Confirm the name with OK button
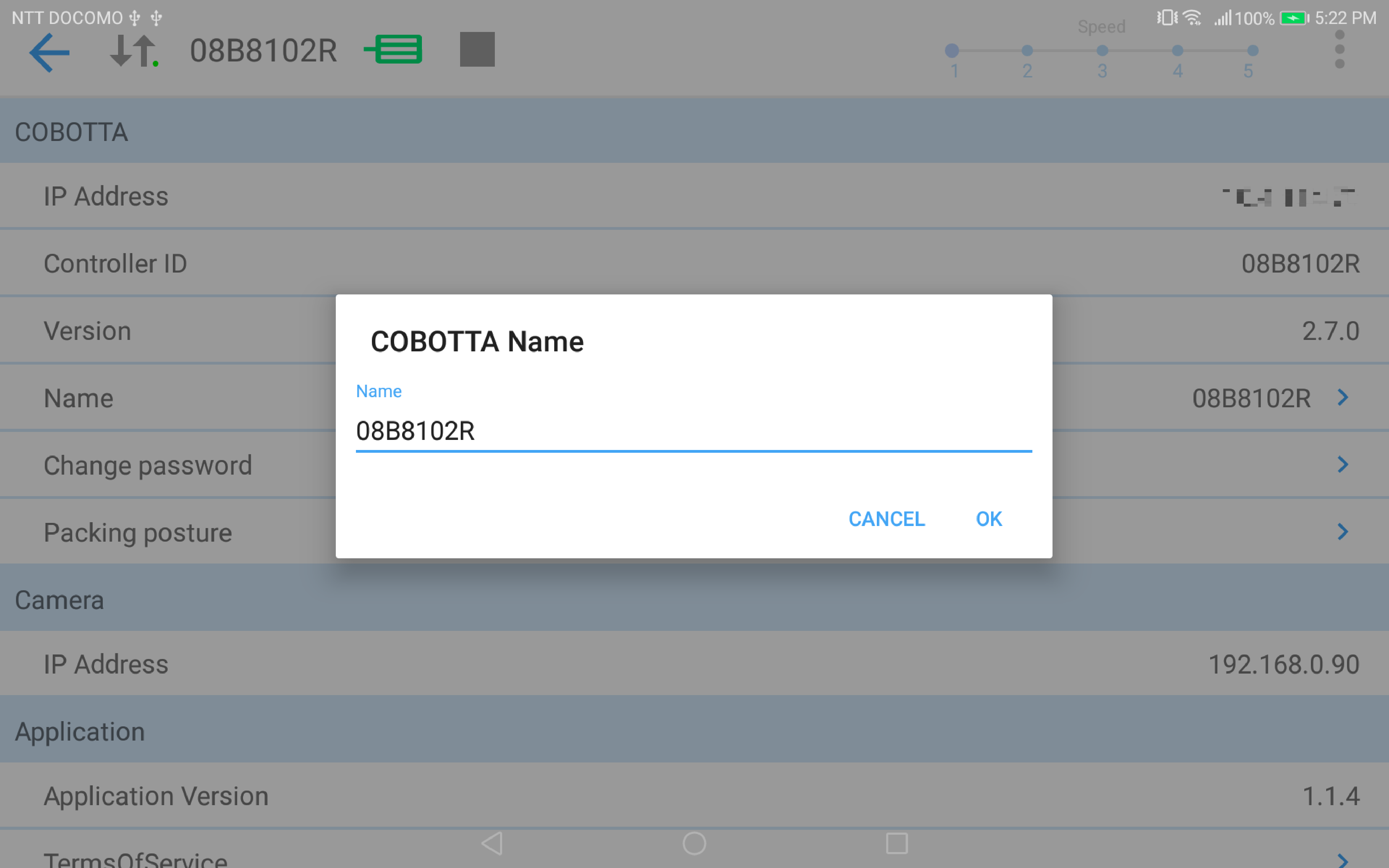1389x868 pixels. click(x=988, y=519)
